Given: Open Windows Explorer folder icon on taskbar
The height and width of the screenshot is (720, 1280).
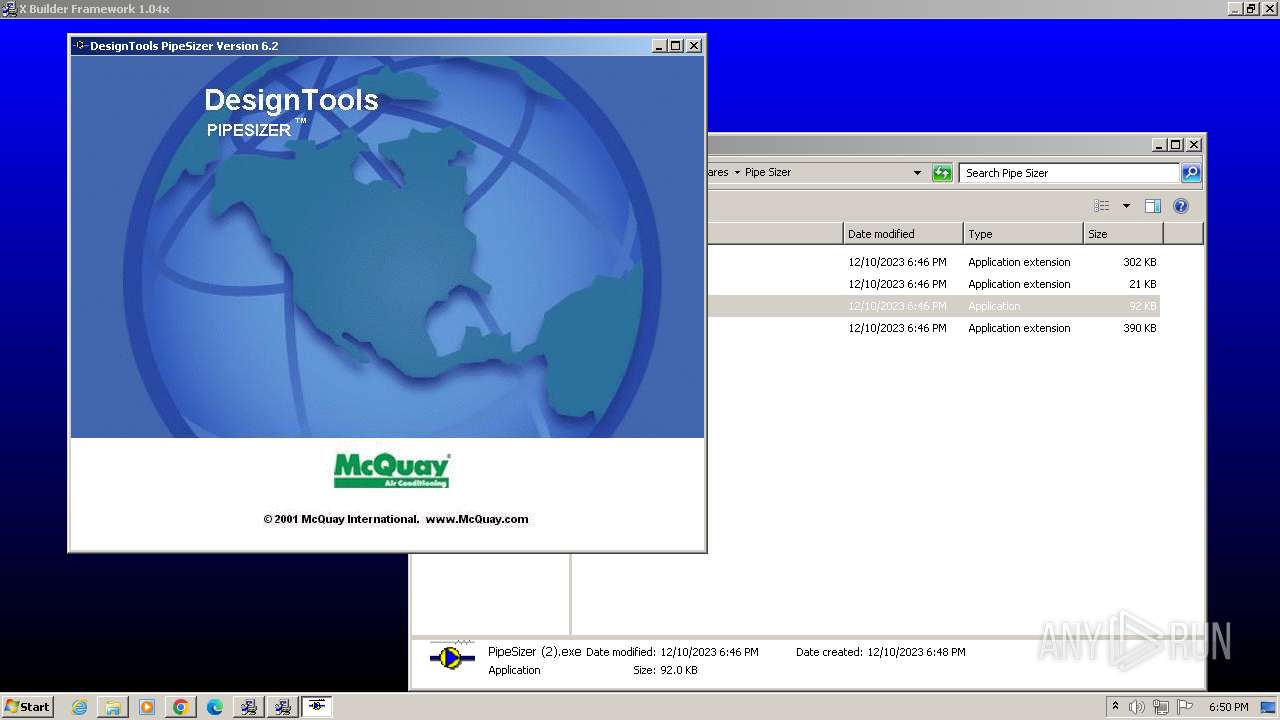Looking at the screenshot, I should [113, 707].
